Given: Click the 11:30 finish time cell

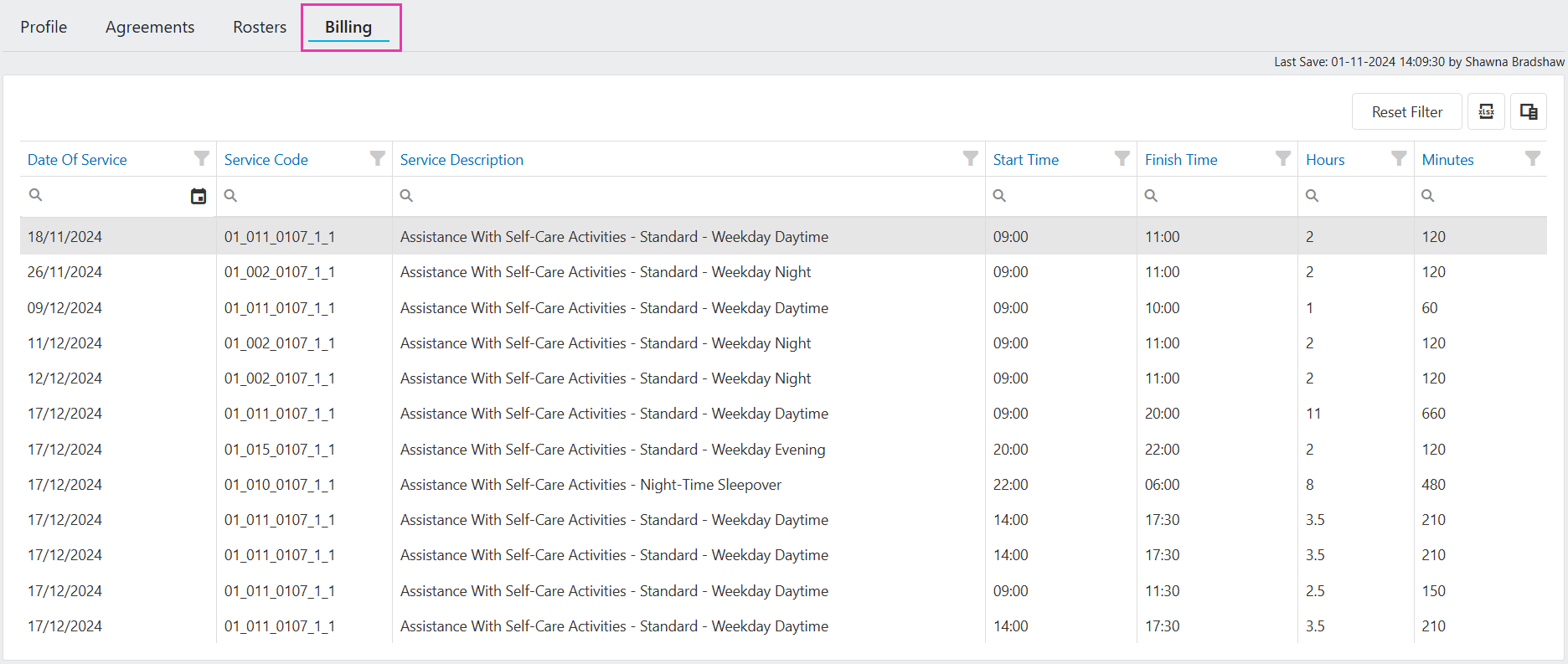Looking at the screenshot, I should [1163, 591].
